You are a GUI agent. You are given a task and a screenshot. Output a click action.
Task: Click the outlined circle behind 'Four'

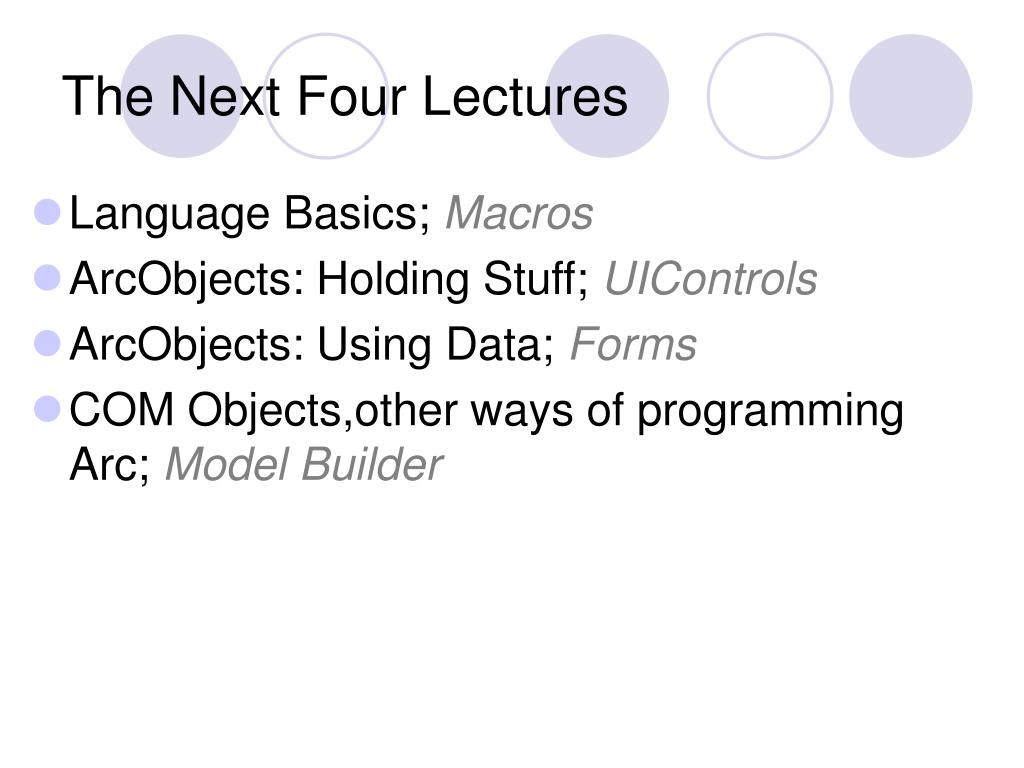(325, 96)
